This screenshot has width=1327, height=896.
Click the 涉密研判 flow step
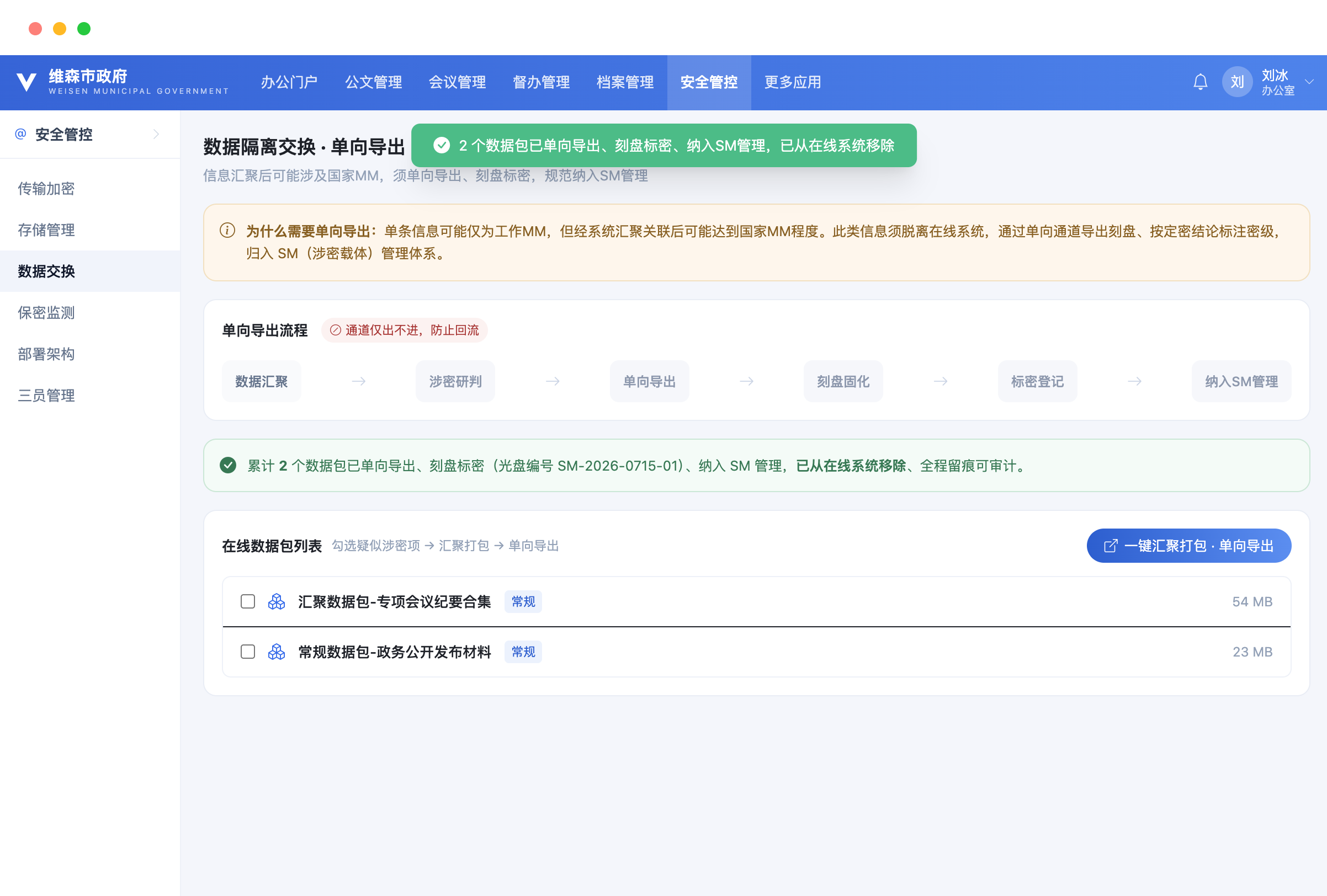pos(455,381)
